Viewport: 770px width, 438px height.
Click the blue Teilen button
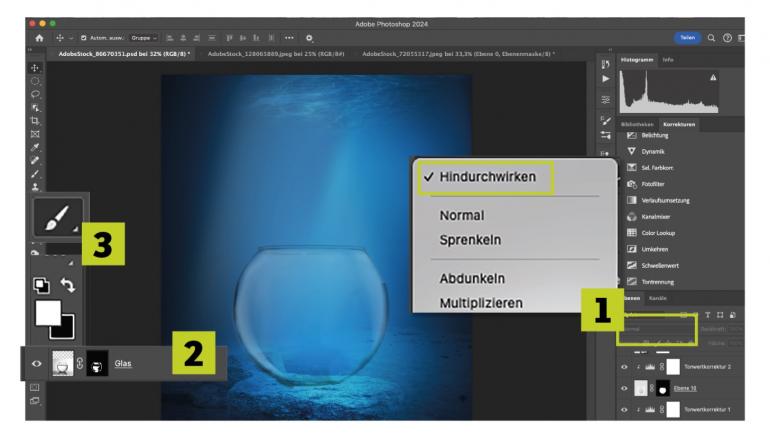click(x=688, y=38)
